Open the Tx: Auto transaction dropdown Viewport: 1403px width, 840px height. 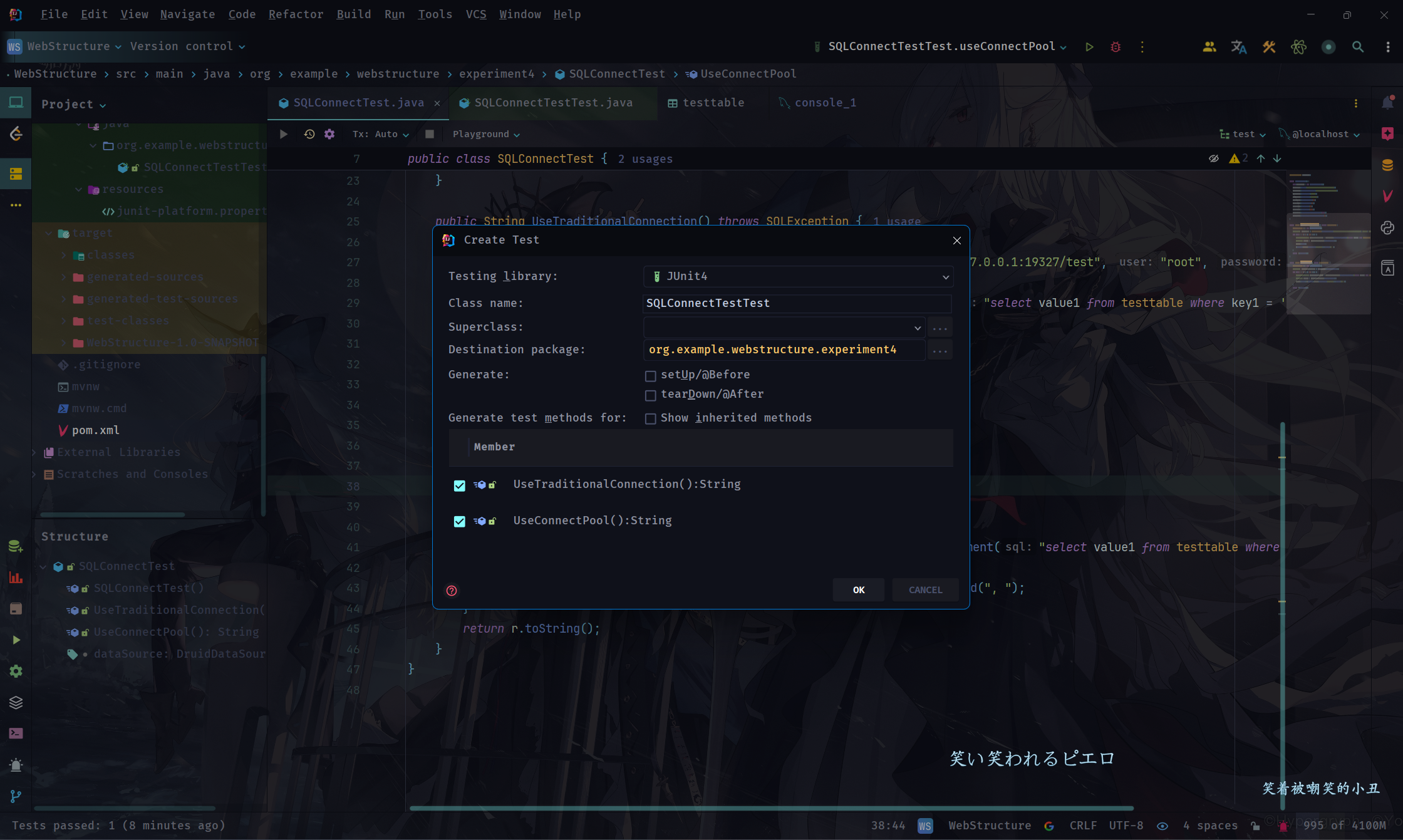[x=381, y=134]
